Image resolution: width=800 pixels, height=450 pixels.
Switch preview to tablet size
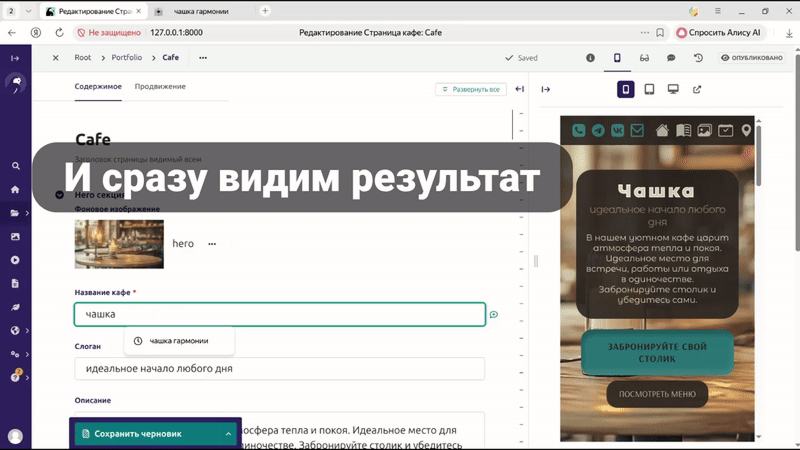[649, 89]
